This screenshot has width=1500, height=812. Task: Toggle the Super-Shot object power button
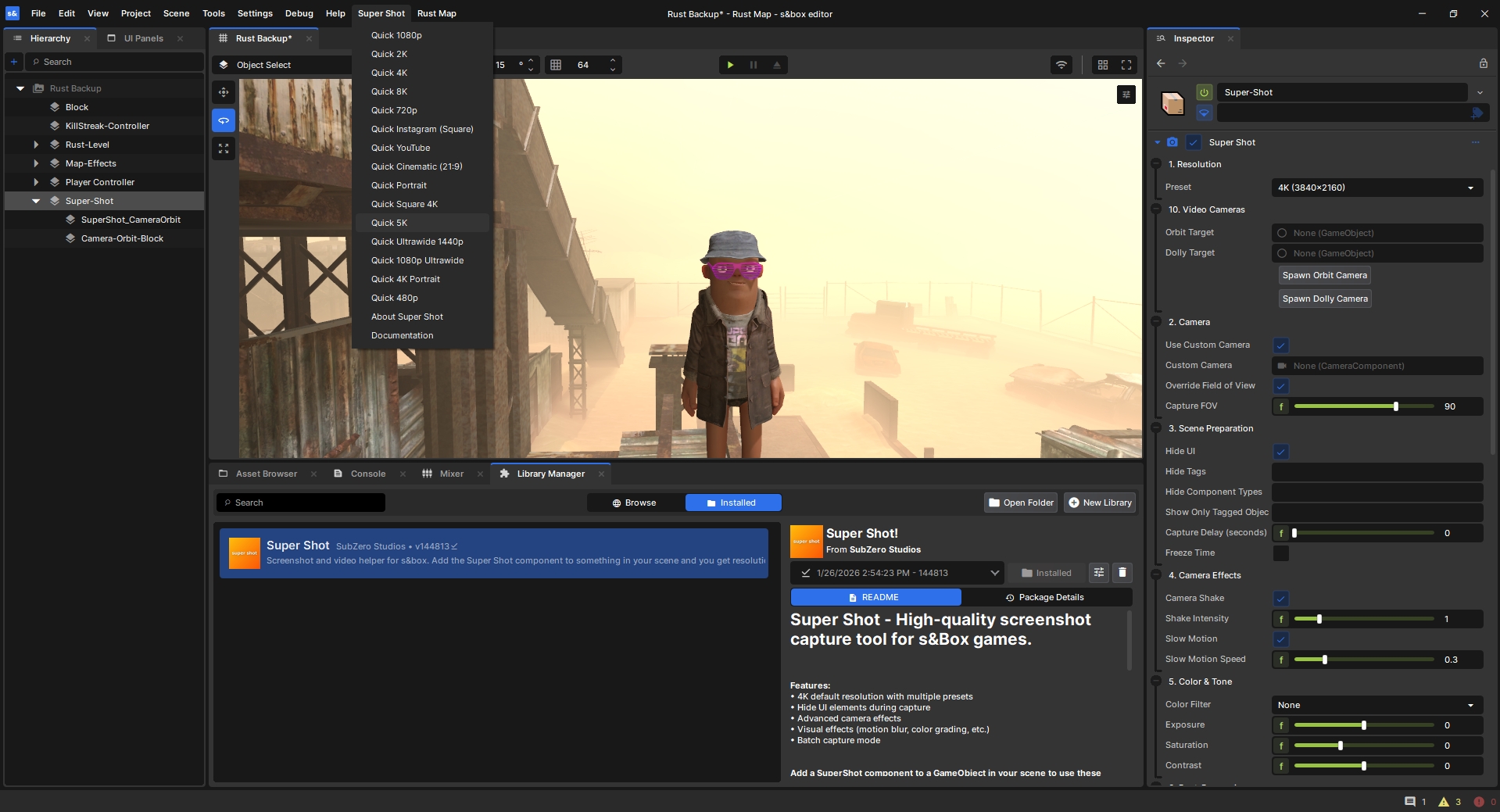[x=1204, y=92]
